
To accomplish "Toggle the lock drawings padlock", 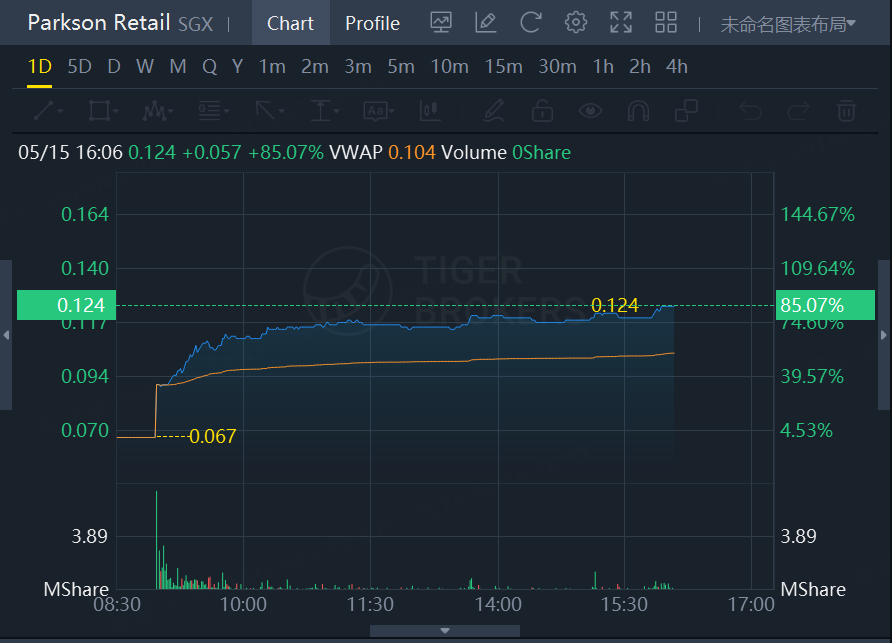I will coord(542,111).
